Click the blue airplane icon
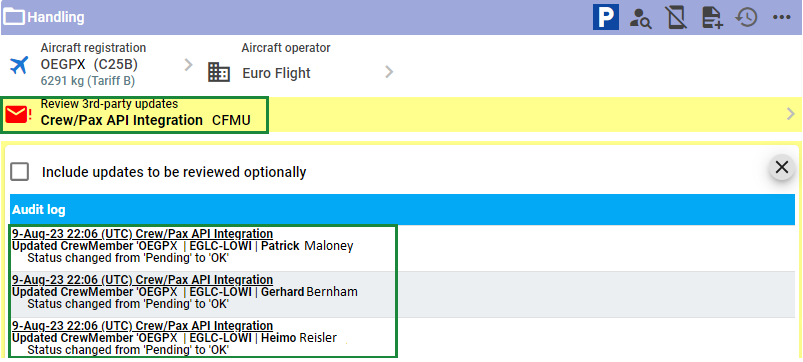 click(19, 66)
